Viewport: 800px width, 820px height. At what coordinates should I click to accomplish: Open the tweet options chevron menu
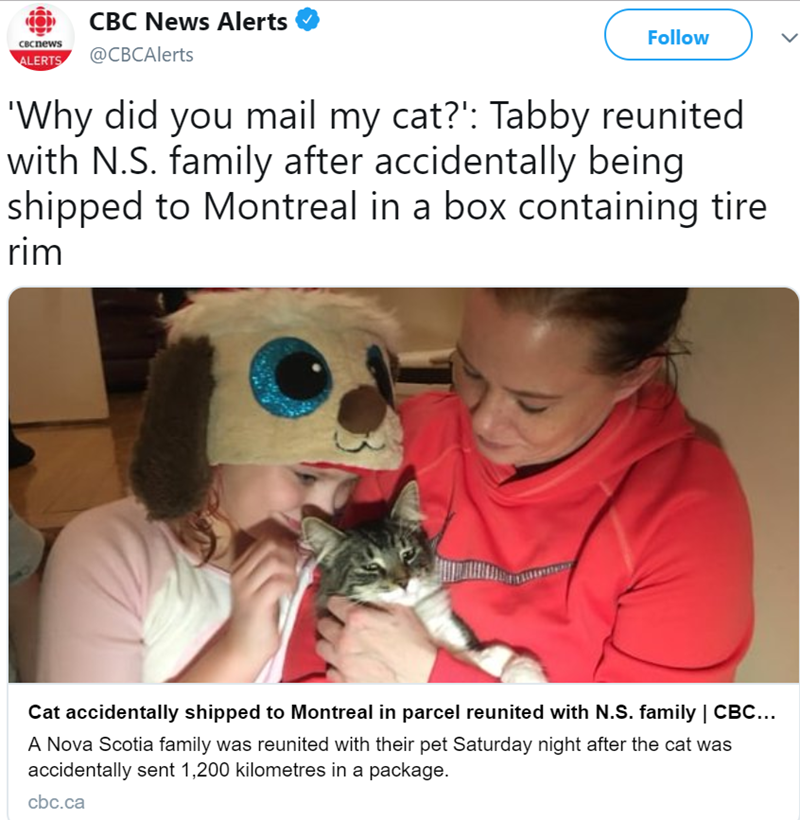pos(783,38)
